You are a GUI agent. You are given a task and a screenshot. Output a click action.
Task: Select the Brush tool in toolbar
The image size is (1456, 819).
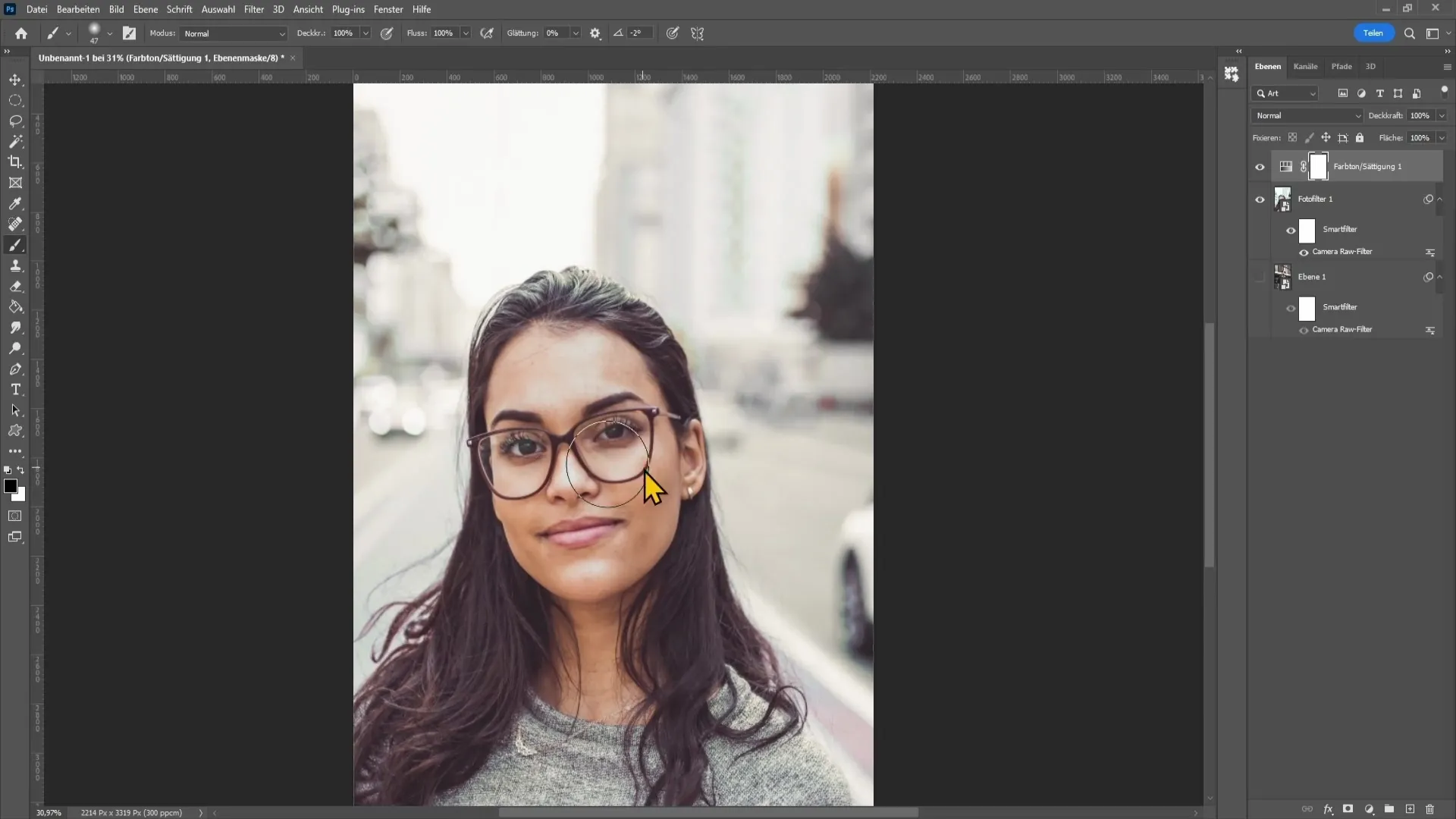[x=15, y=245]
